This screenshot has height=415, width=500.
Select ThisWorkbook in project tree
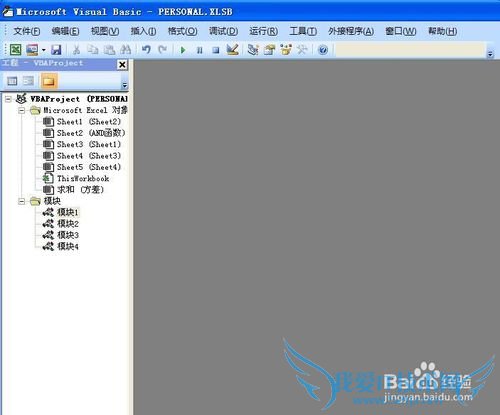tap(83, 178)
